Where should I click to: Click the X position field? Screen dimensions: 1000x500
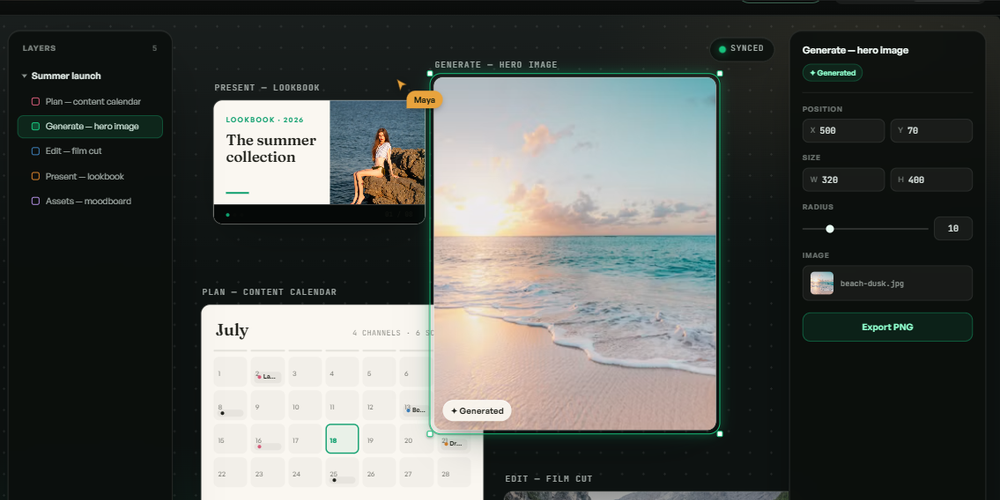pyautogui.click(x=843, y=131)
